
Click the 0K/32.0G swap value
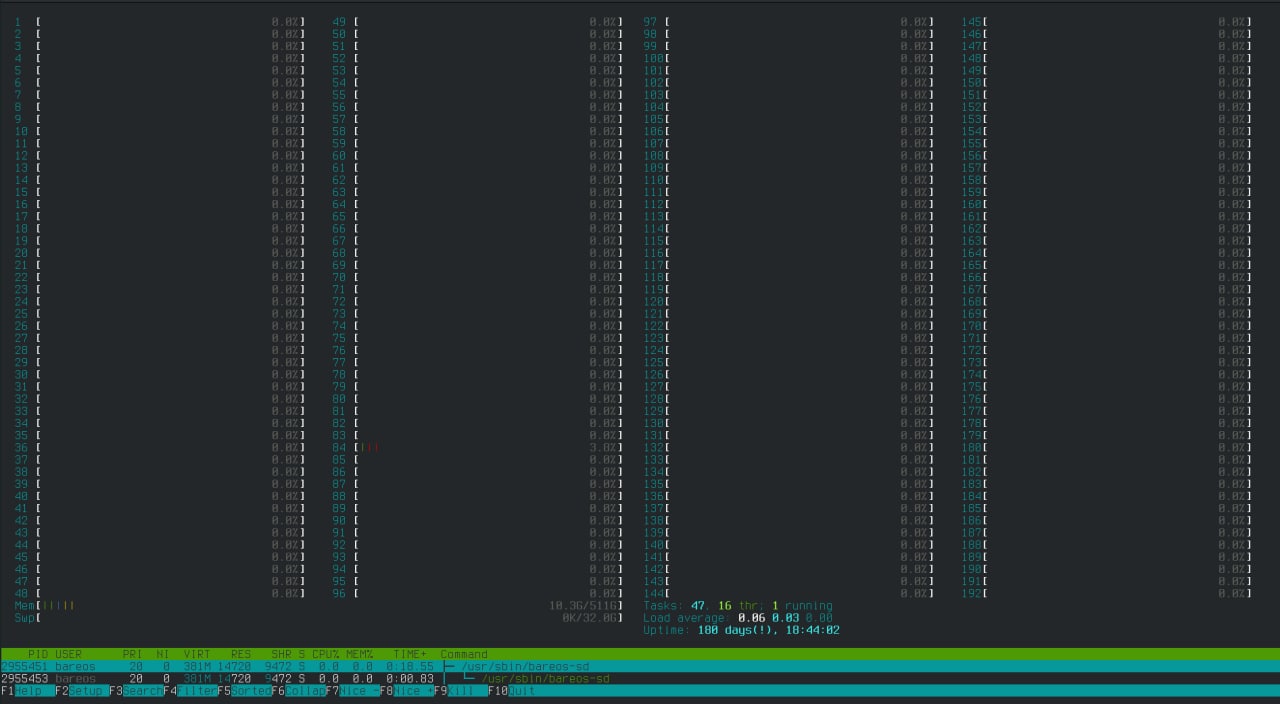click(592, 618)
